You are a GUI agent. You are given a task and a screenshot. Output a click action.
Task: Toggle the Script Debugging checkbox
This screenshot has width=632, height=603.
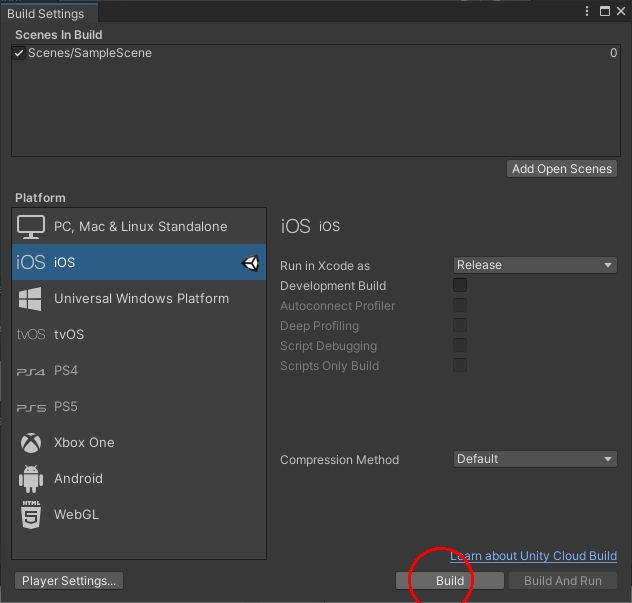click(x=460, y=345)
